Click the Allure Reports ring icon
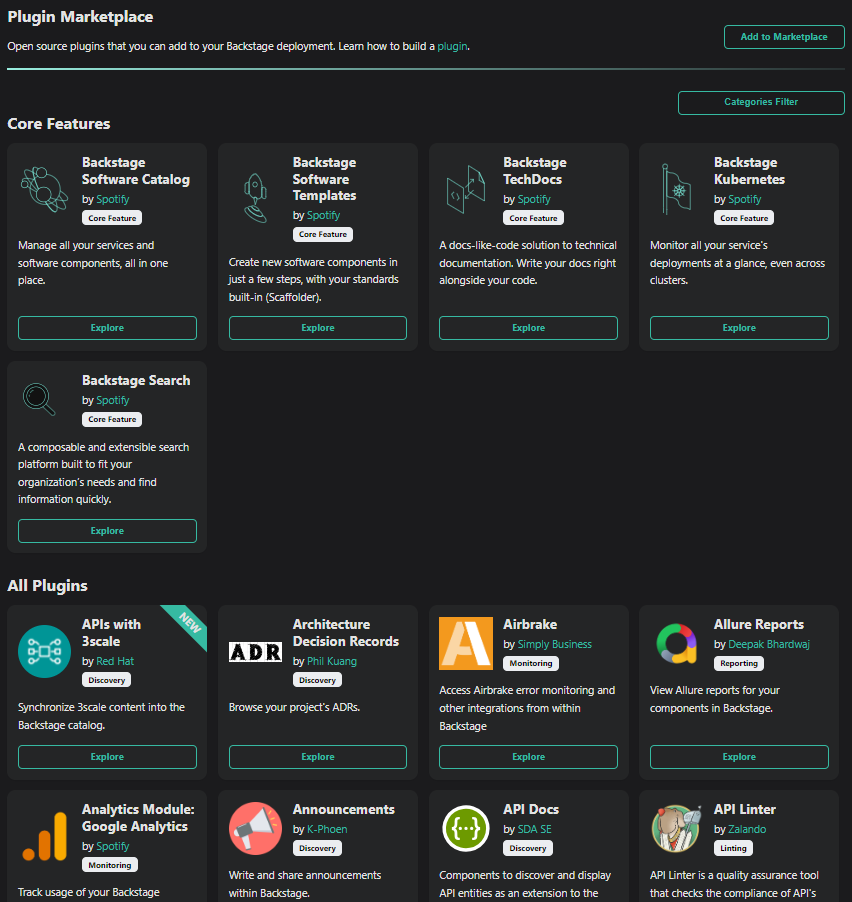852x902 pixels. 676,643
